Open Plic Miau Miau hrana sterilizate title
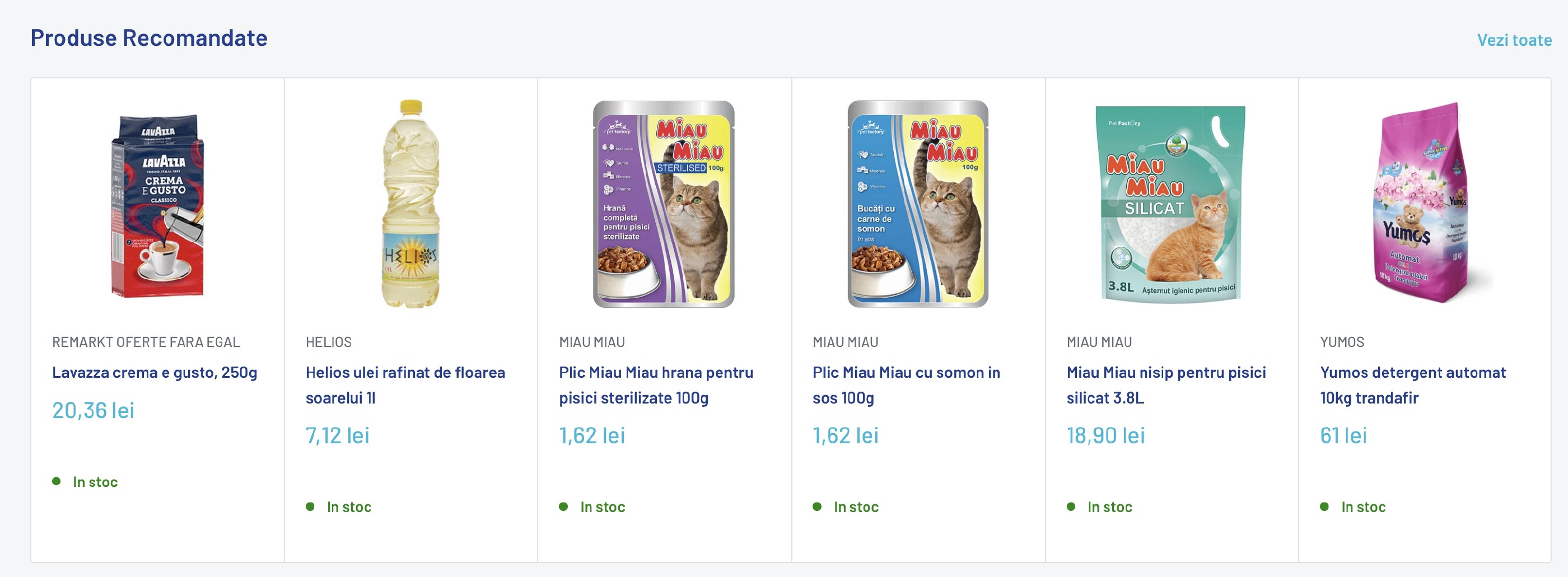 click(x=656, y=385)
